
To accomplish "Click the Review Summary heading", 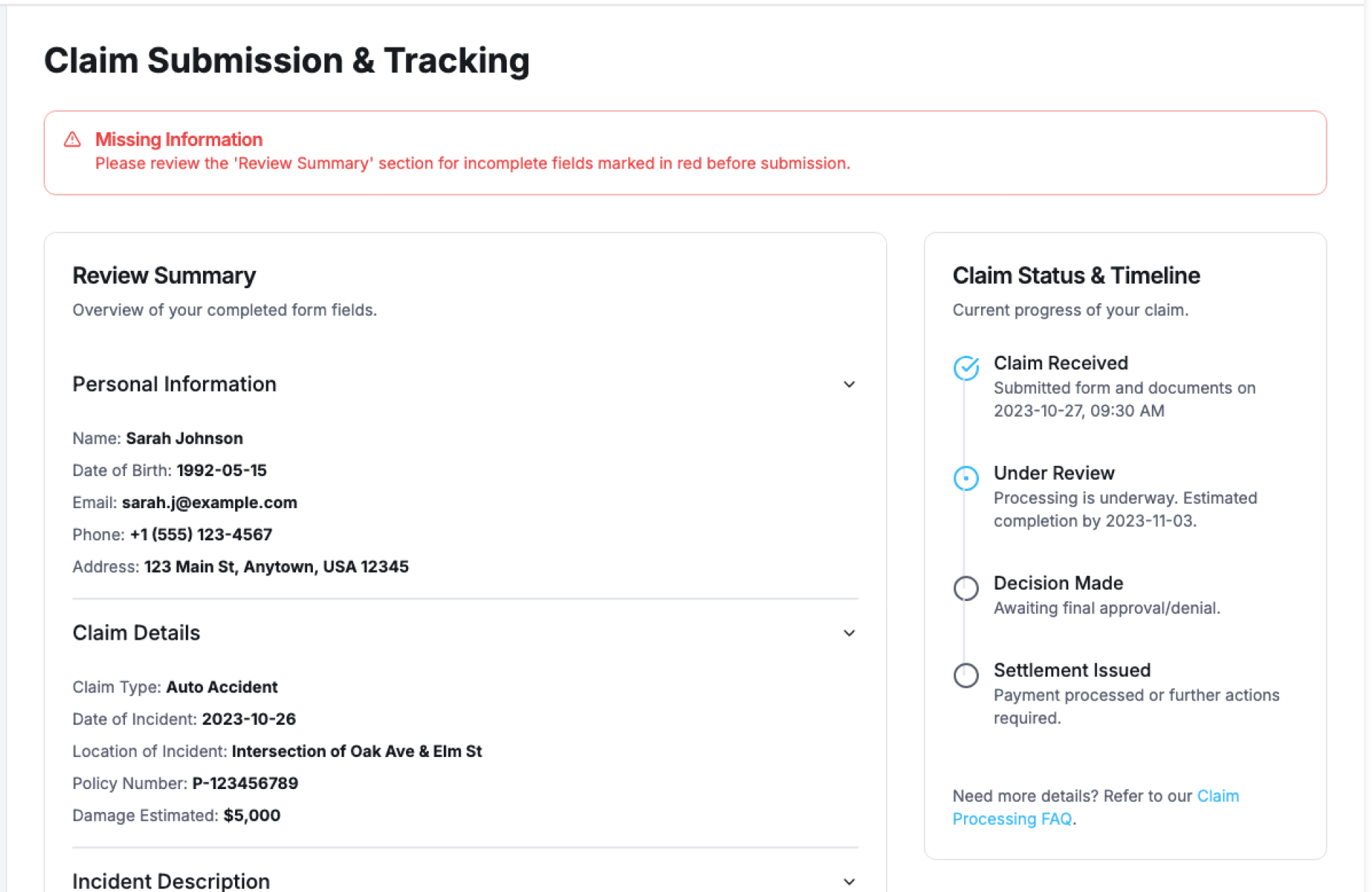I will 164,276.
